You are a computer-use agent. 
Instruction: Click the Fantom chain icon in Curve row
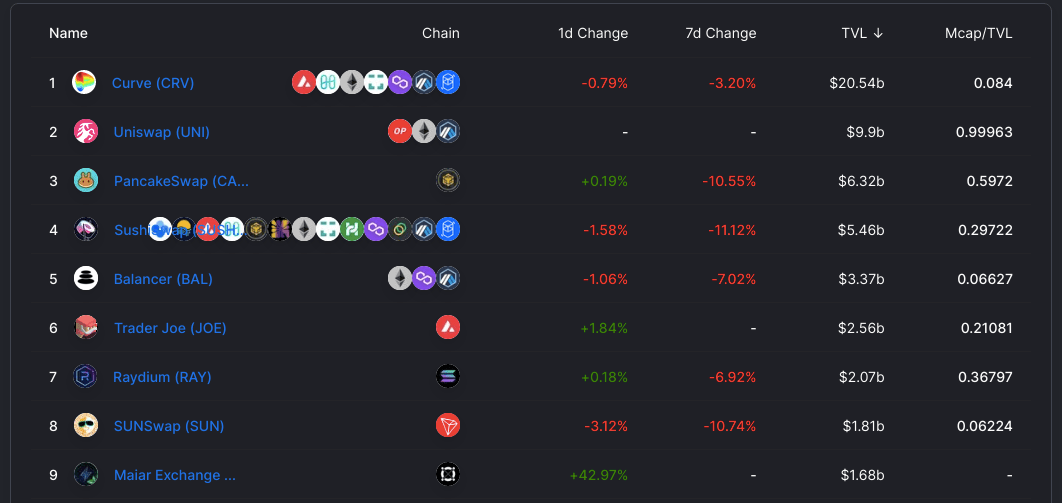tap(448, 83)
